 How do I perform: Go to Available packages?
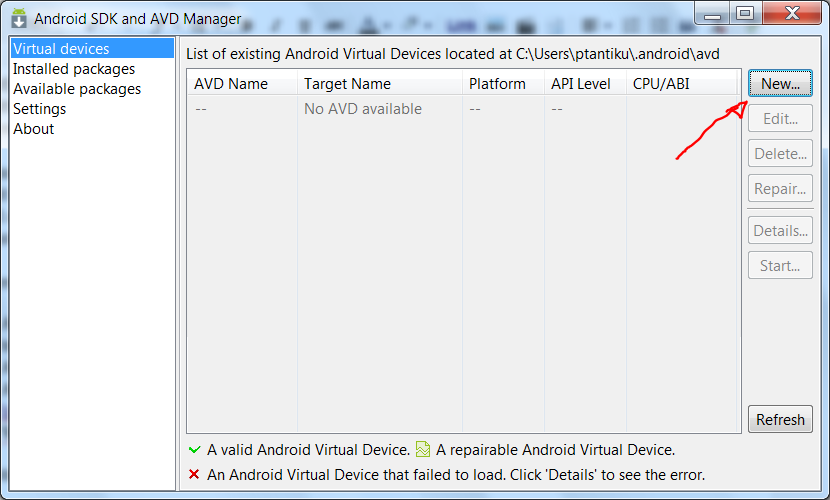77,89
